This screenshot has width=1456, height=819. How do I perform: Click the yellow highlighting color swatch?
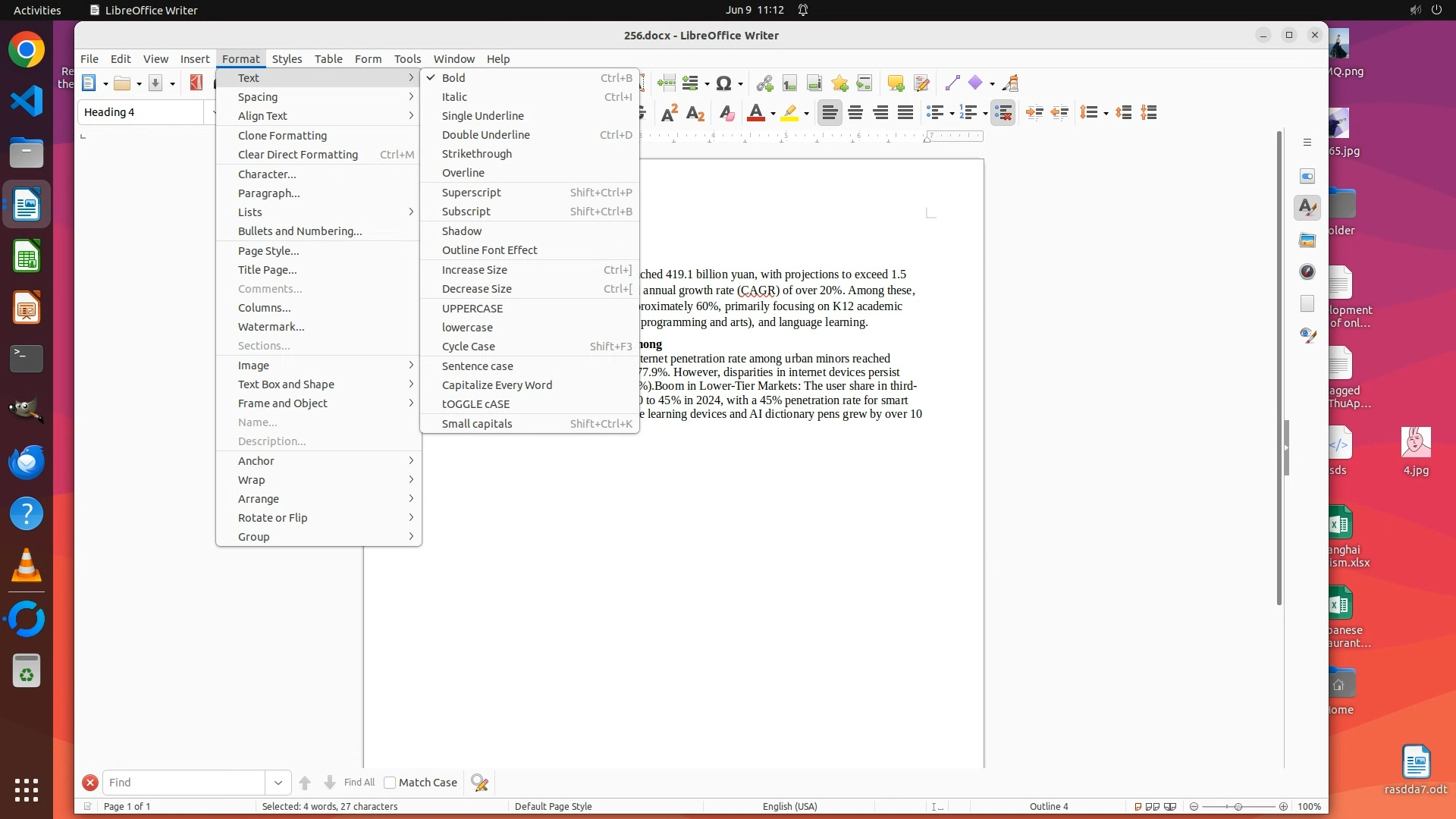[789, 113]
